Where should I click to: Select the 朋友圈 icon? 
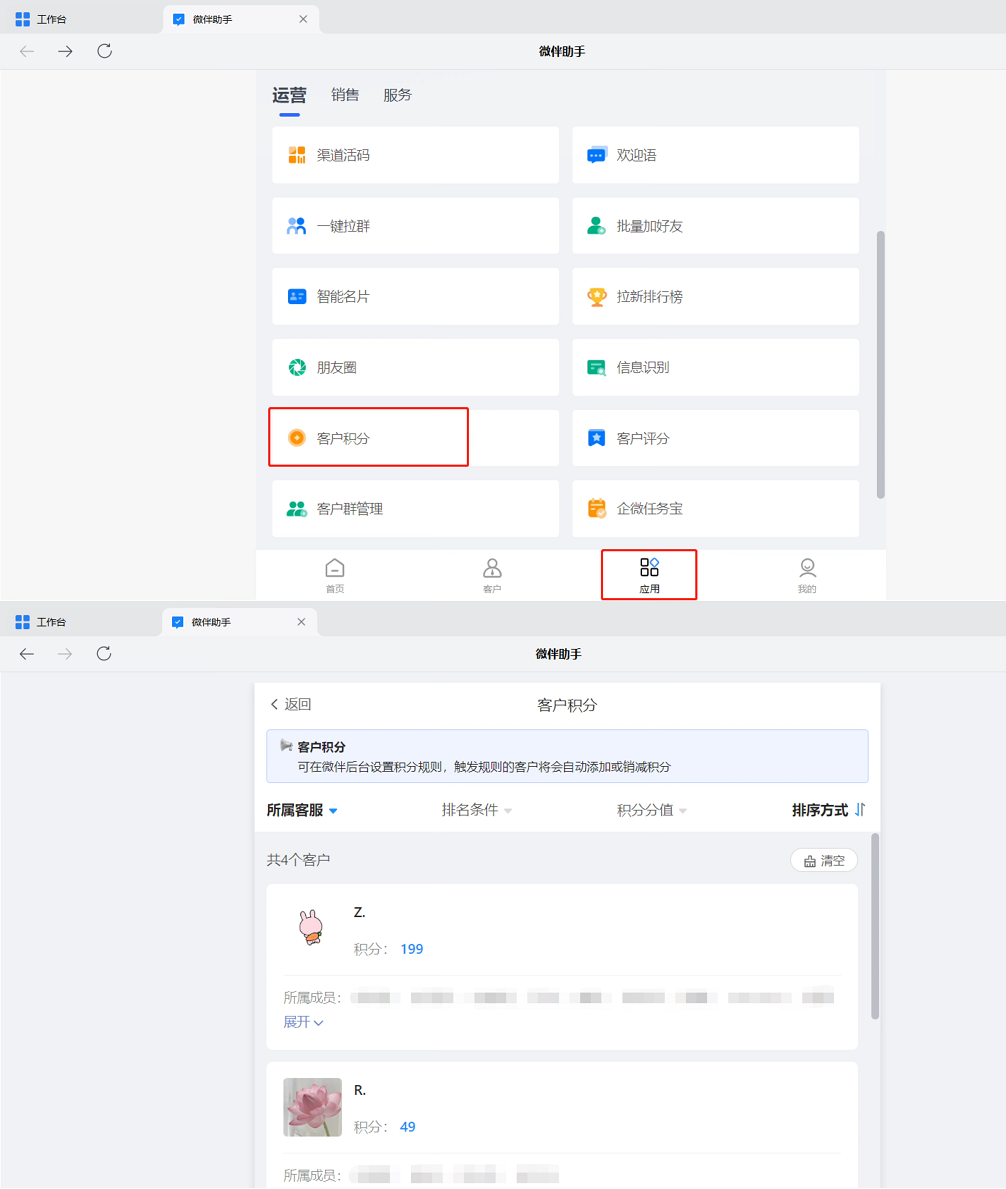[296, 368]
